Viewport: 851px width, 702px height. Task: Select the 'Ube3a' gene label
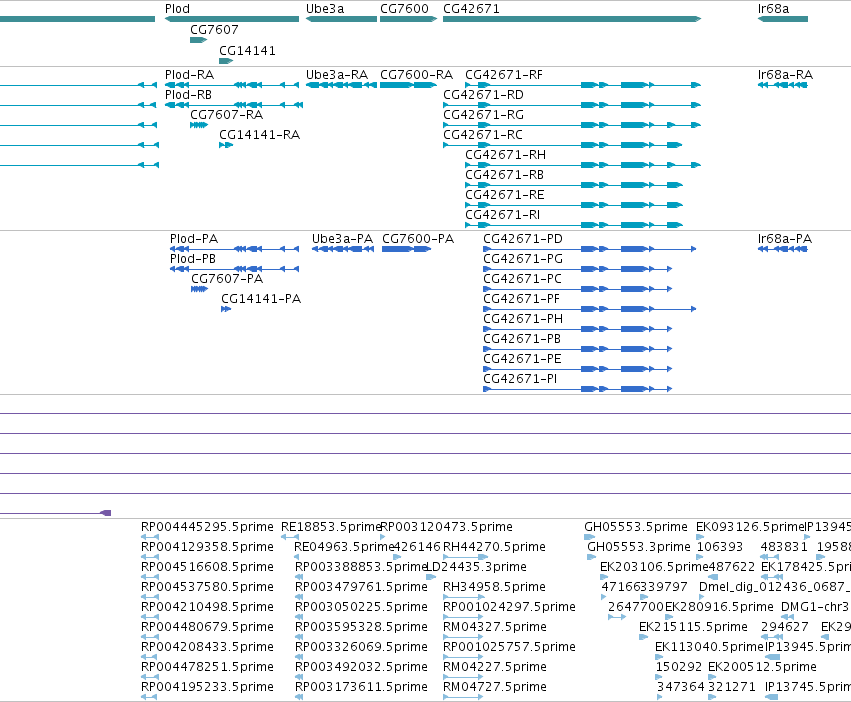[x=325, y=9]
